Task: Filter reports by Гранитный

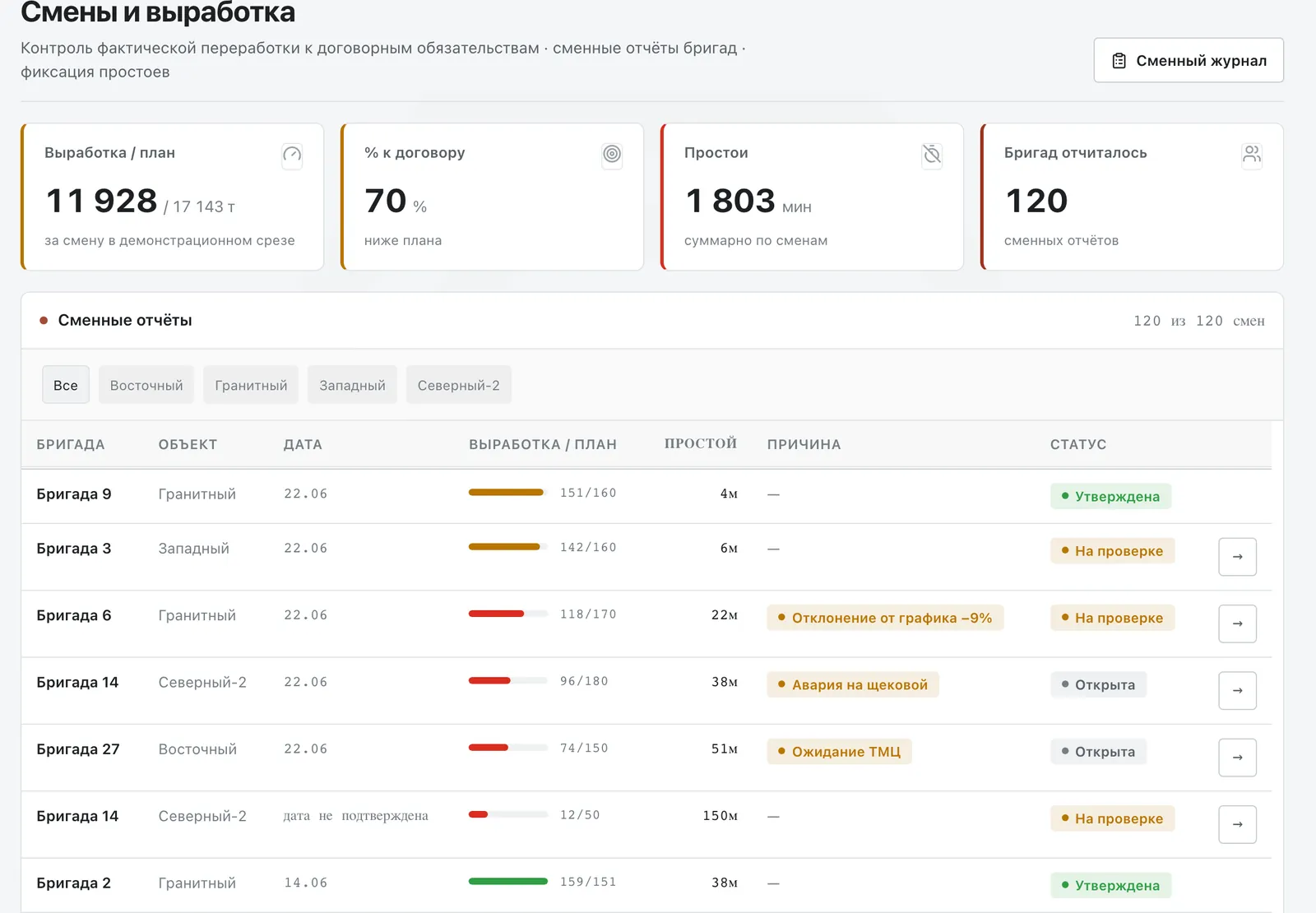Action: [x=251, y=385]
